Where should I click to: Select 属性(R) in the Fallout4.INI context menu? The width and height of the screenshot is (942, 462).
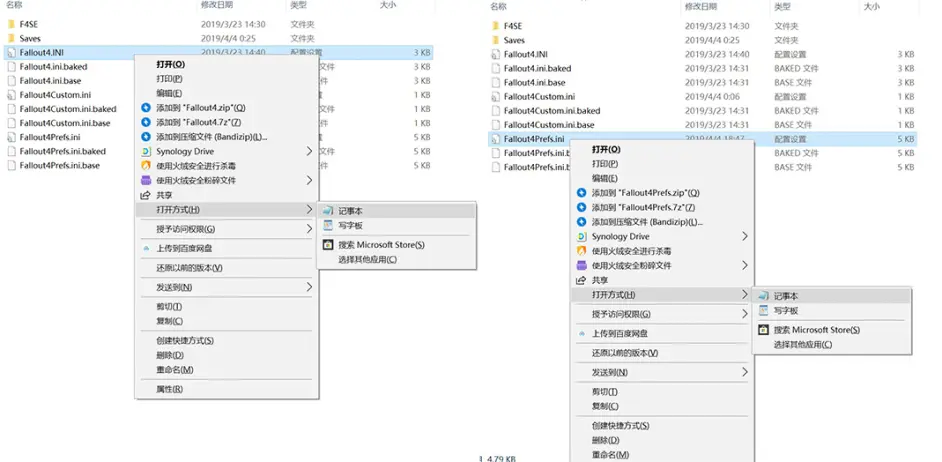point(169,389)
